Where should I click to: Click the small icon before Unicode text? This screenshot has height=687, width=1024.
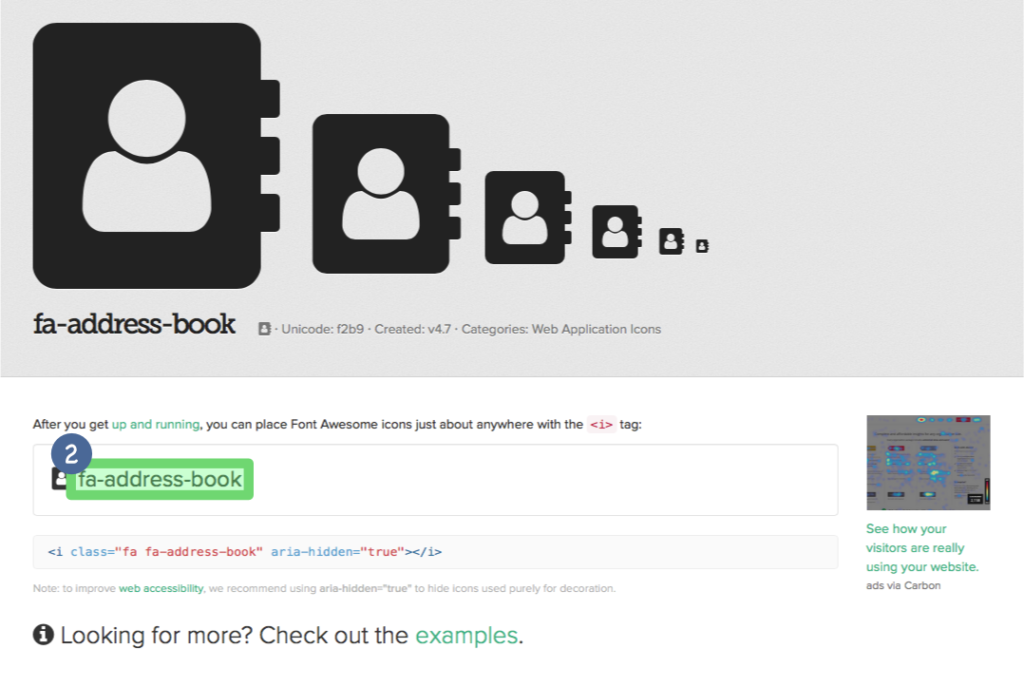pyautogui.click(x=264, y=328)
